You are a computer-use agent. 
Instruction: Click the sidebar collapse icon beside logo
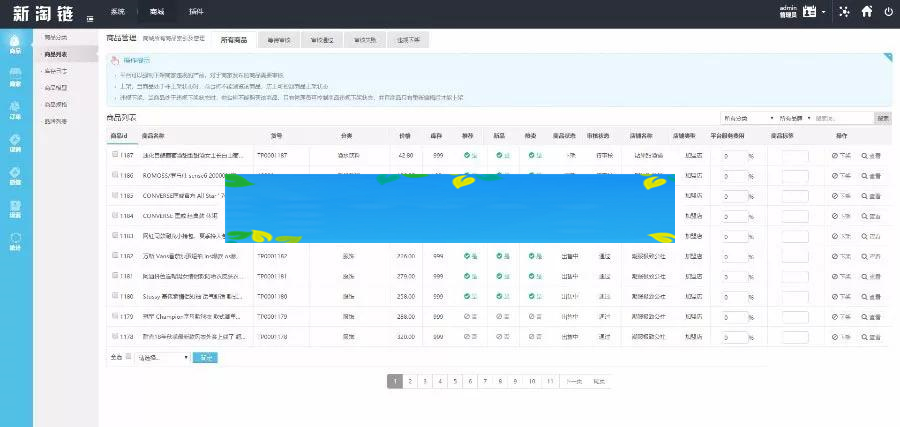[x=91, y=18]
